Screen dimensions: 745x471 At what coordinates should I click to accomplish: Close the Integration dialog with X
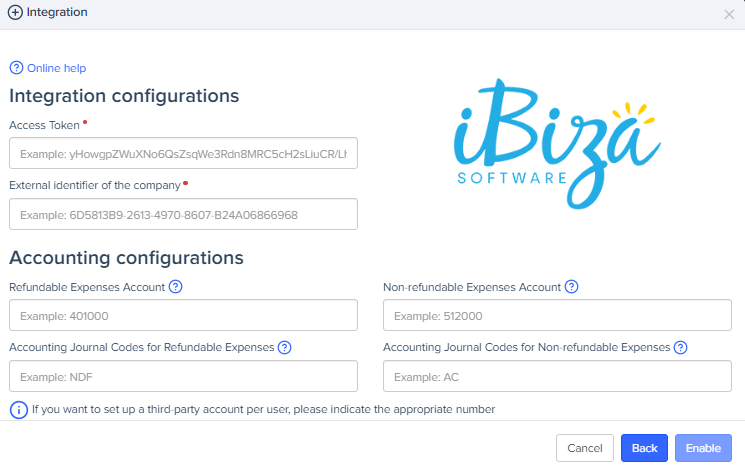[729, 14]
